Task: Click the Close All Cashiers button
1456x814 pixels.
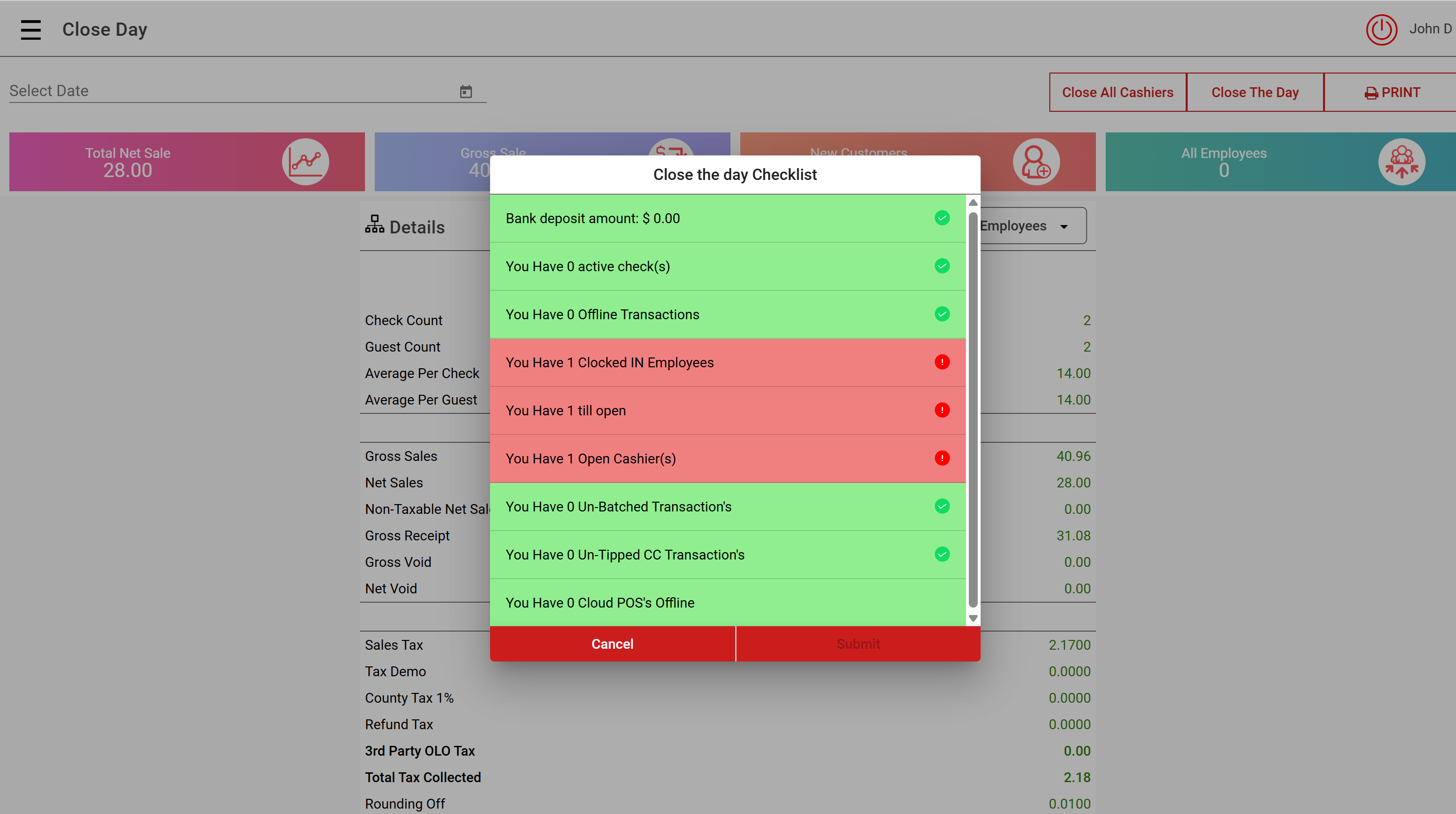Action: pos(1117,92)
